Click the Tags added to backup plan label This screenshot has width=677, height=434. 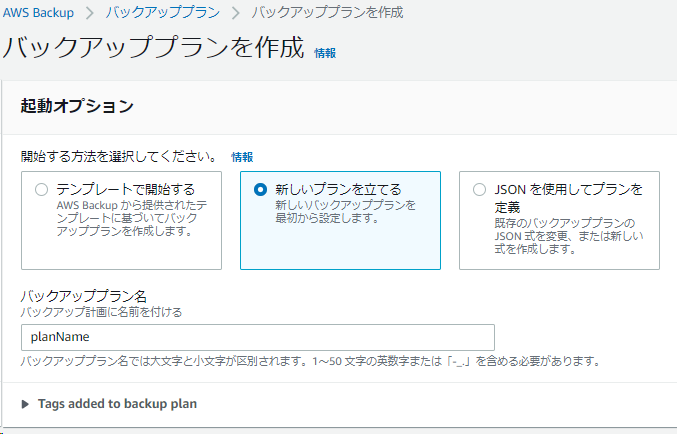[x=117, y=404]
